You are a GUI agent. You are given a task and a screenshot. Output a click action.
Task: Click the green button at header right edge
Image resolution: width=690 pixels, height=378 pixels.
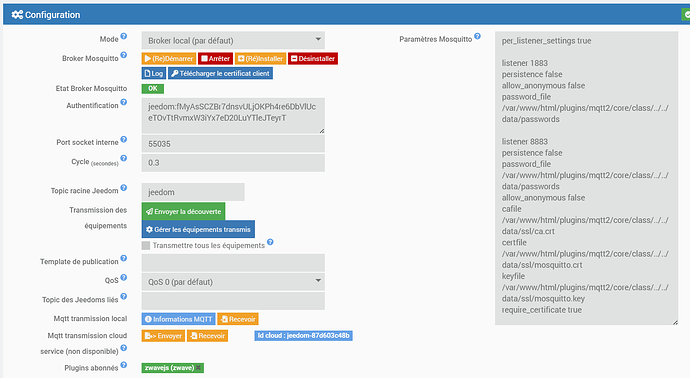click(x=686, y=15)
